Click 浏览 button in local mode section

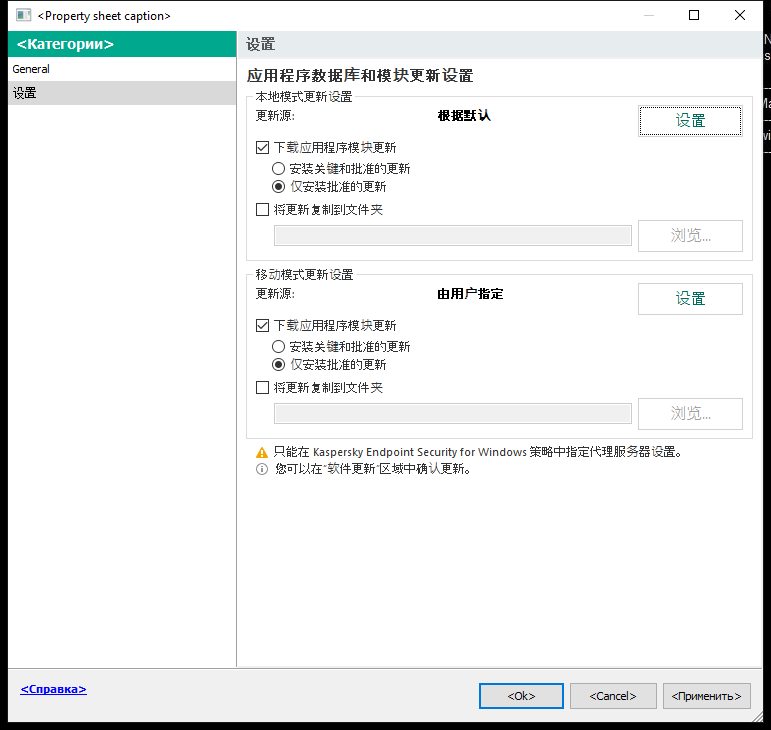tap(690, 235)
